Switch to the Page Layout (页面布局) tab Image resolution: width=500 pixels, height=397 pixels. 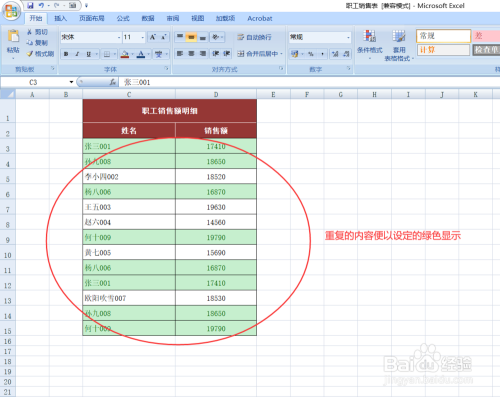coord(92,18)
